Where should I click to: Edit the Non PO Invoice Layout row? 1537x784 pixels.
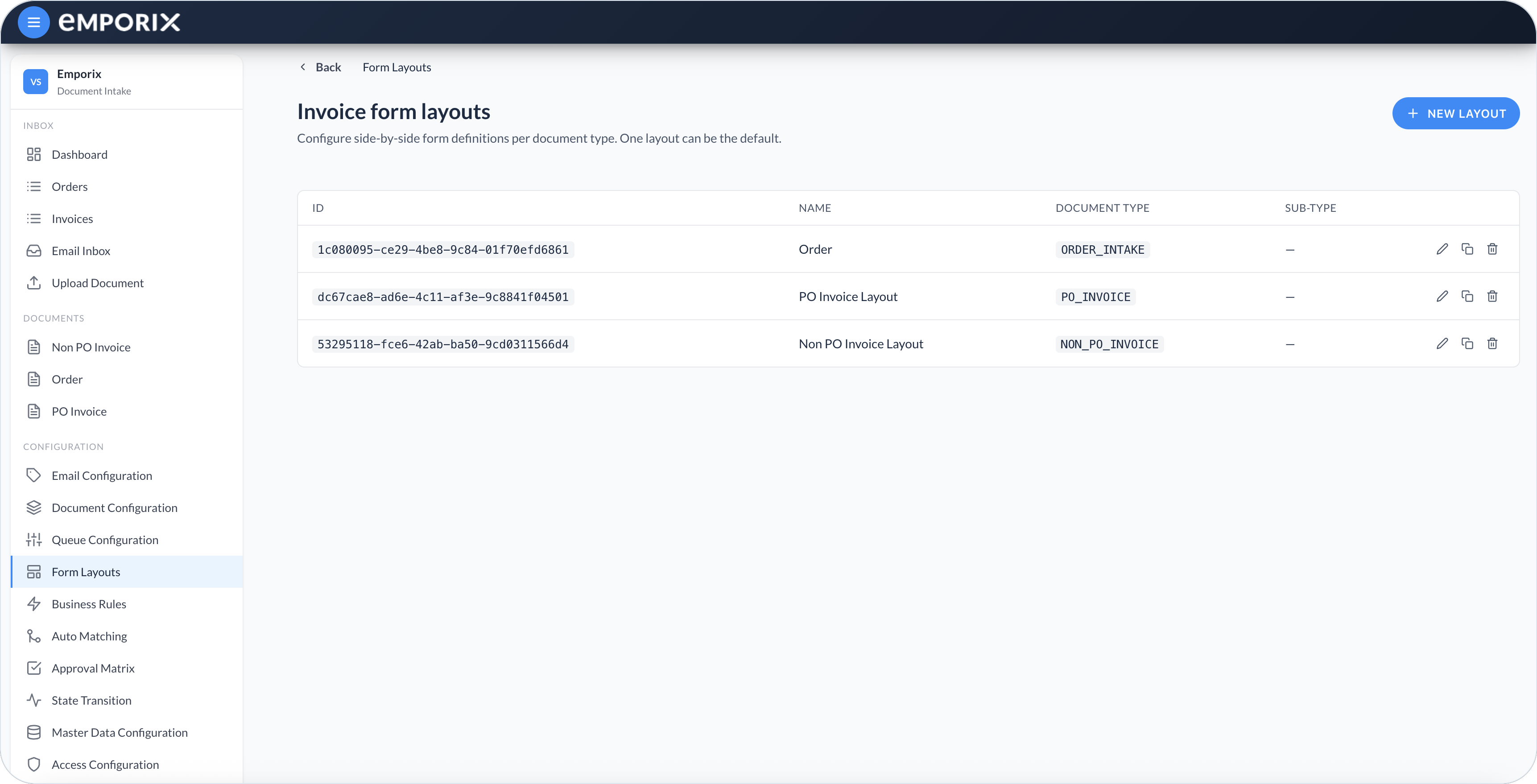tap(1442, 343)
